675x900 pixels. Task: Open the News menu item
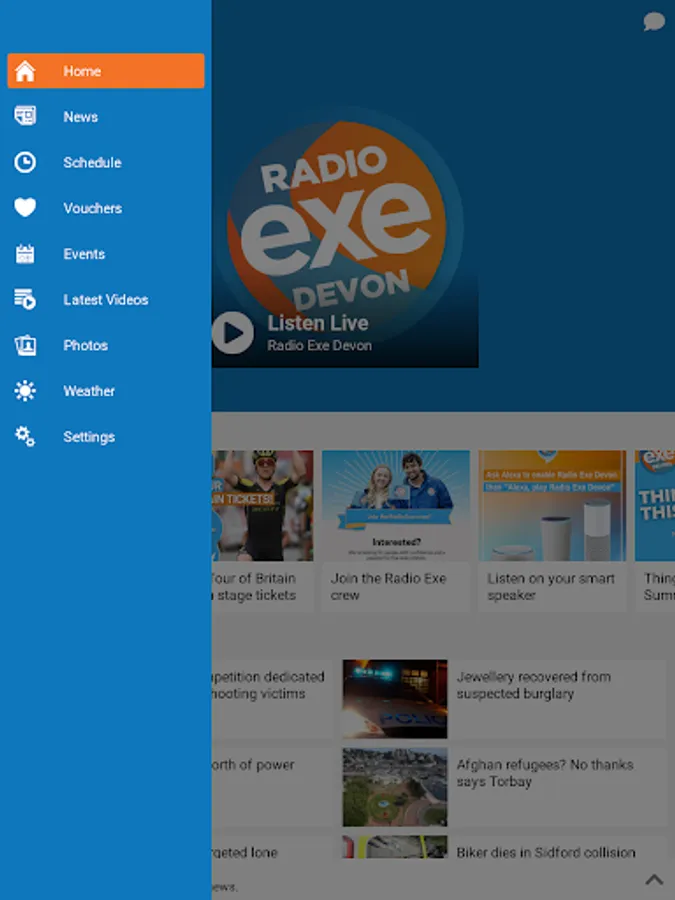pyautogui.click(x=106, y=117)
